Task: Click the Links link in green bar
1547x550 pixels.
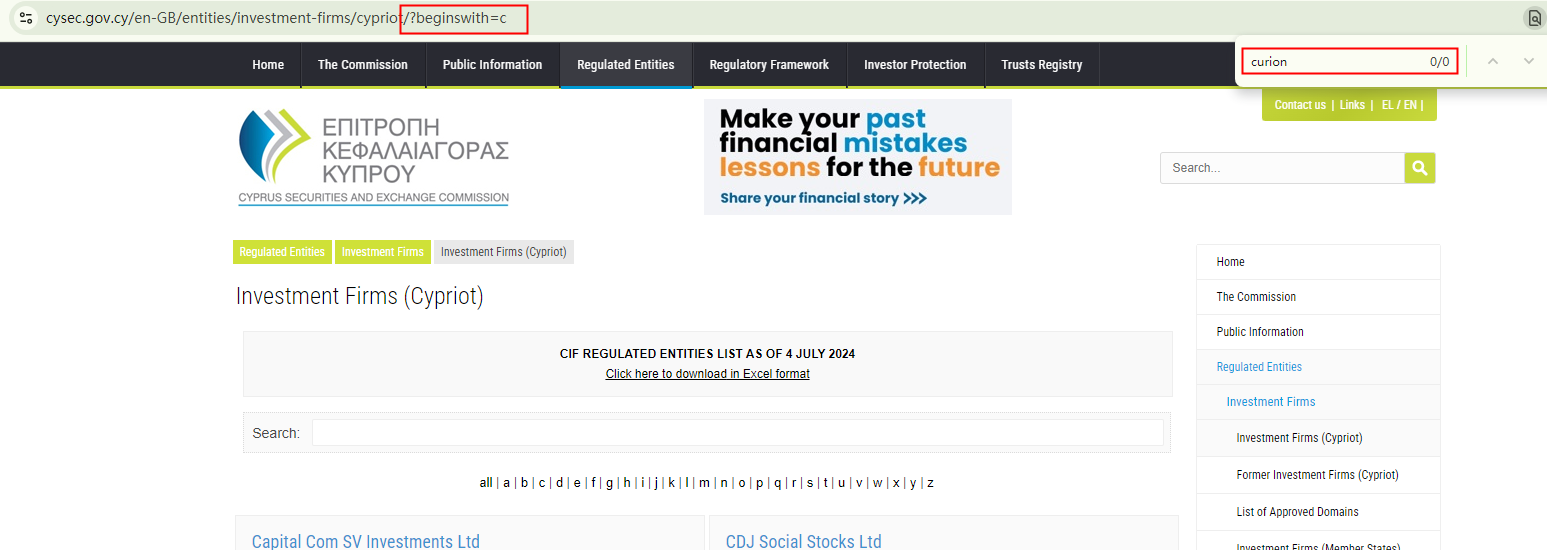Action: [x=1352, y=105]
